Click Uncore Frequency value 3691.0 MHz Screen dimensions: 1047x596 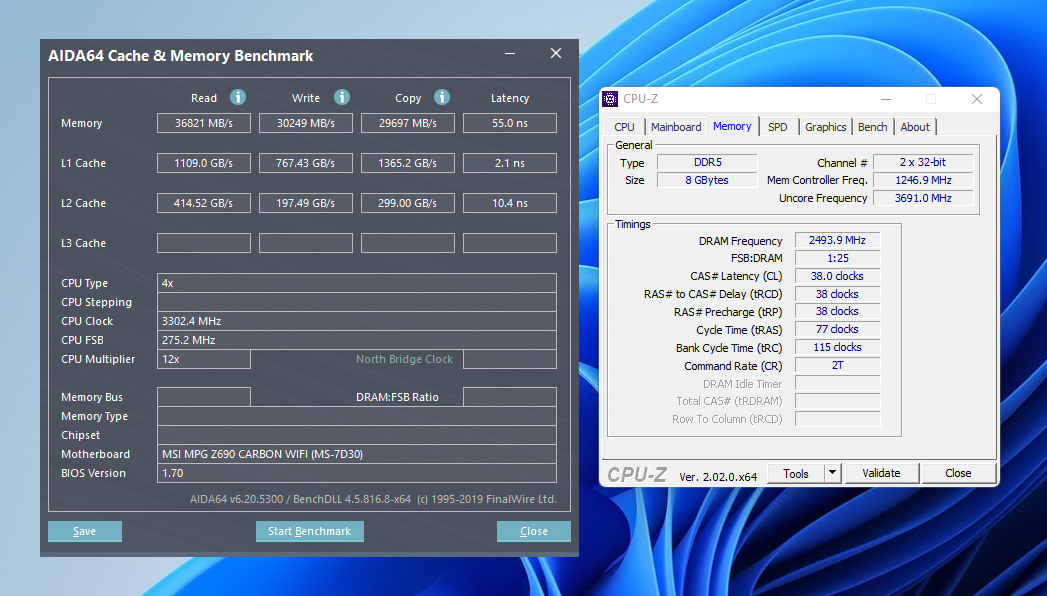pos(923,198)
